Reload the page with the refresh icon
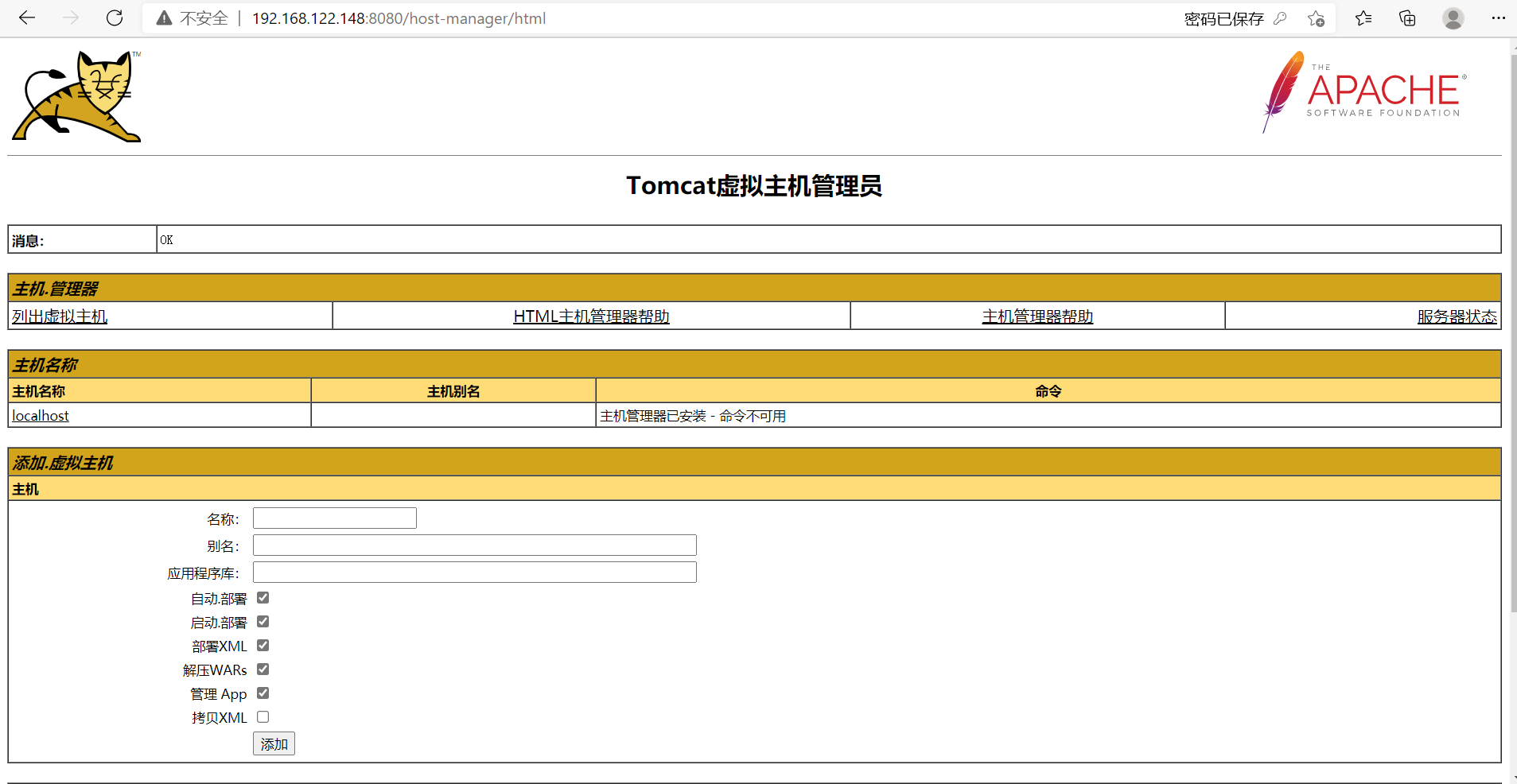Viewport: 1517px width, 784px height. tap(115, 18)
